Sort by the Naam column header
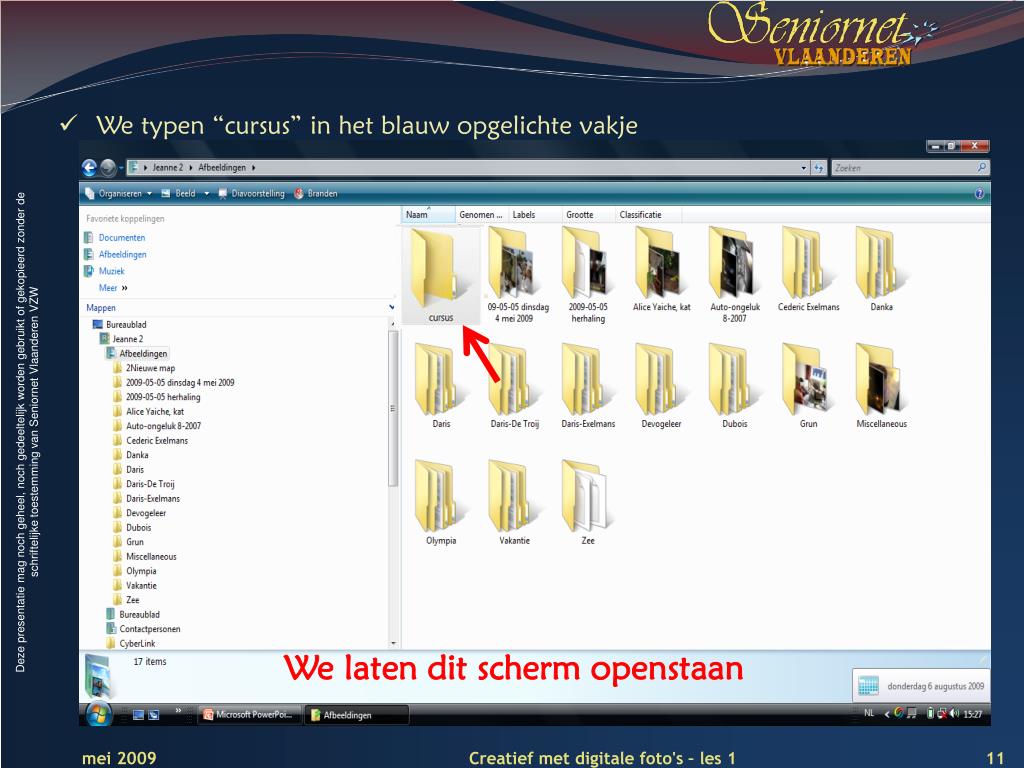 pyautogui.click(x=428, y=215)
